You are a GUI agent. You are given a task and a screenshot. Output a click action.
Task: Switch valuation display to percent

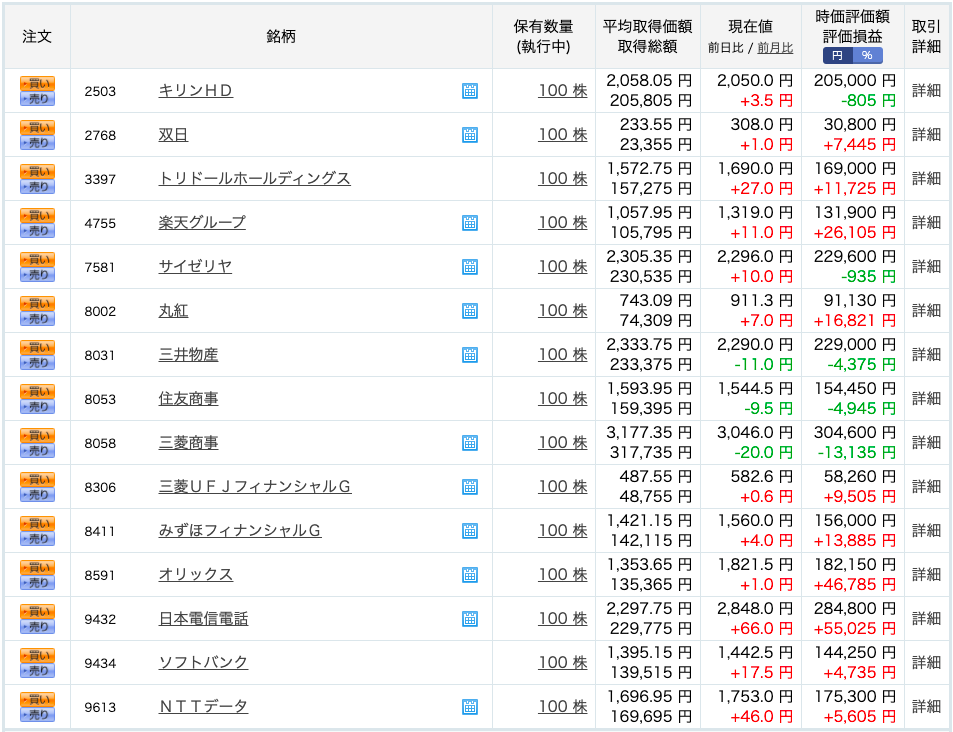867,55
